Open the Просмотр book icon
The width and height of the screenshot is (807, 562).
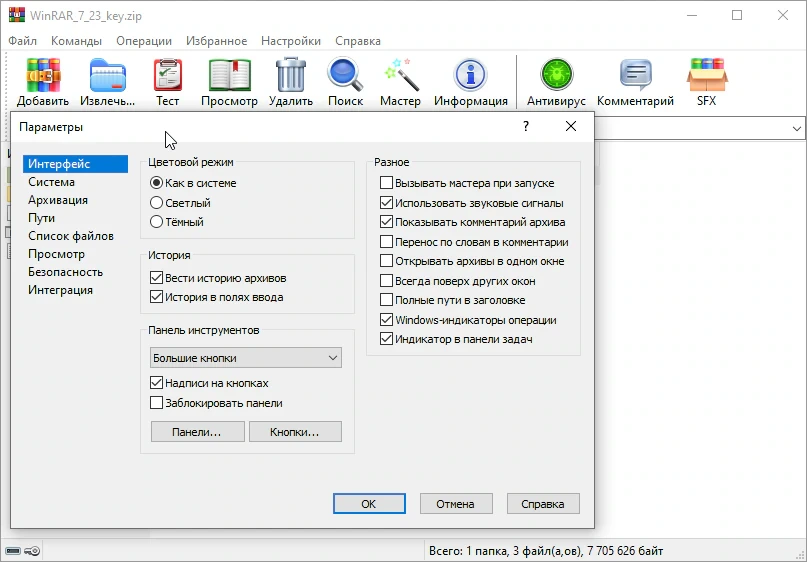(x=230, y=75)
